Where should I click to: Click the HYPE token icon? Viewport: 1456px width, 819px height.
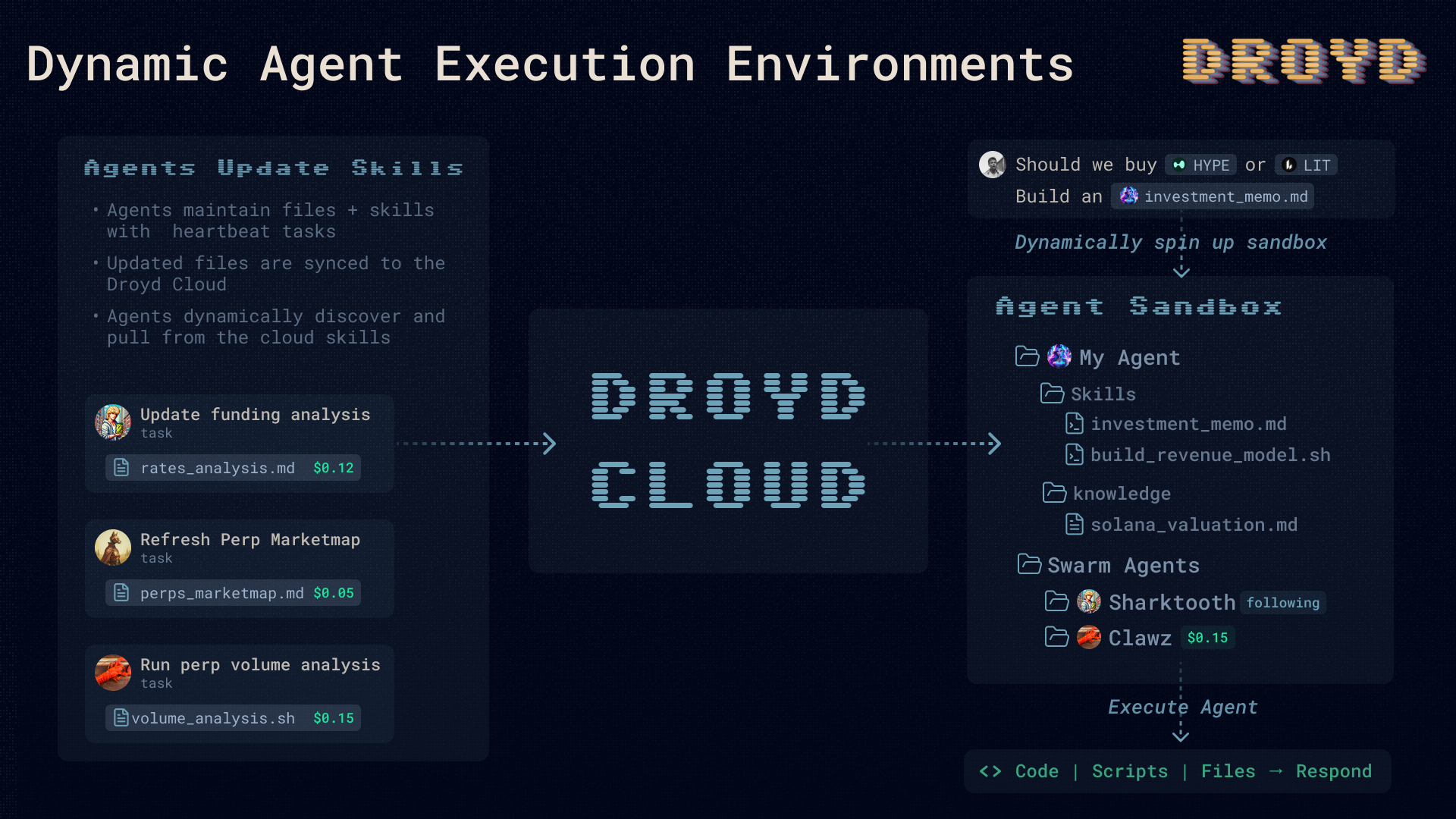pos(1178,165)
